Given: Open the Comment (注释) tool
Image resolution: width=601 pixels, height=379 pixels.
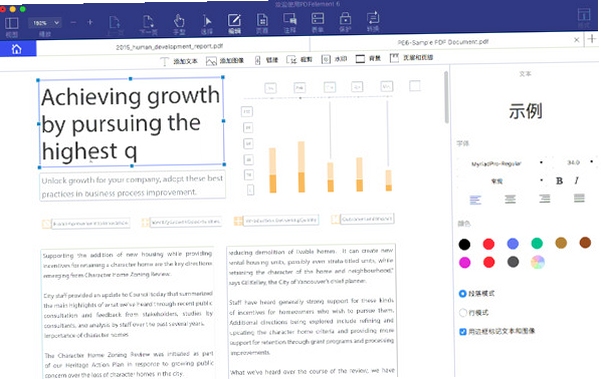Looking at the screenshot, I should [290, 23].
